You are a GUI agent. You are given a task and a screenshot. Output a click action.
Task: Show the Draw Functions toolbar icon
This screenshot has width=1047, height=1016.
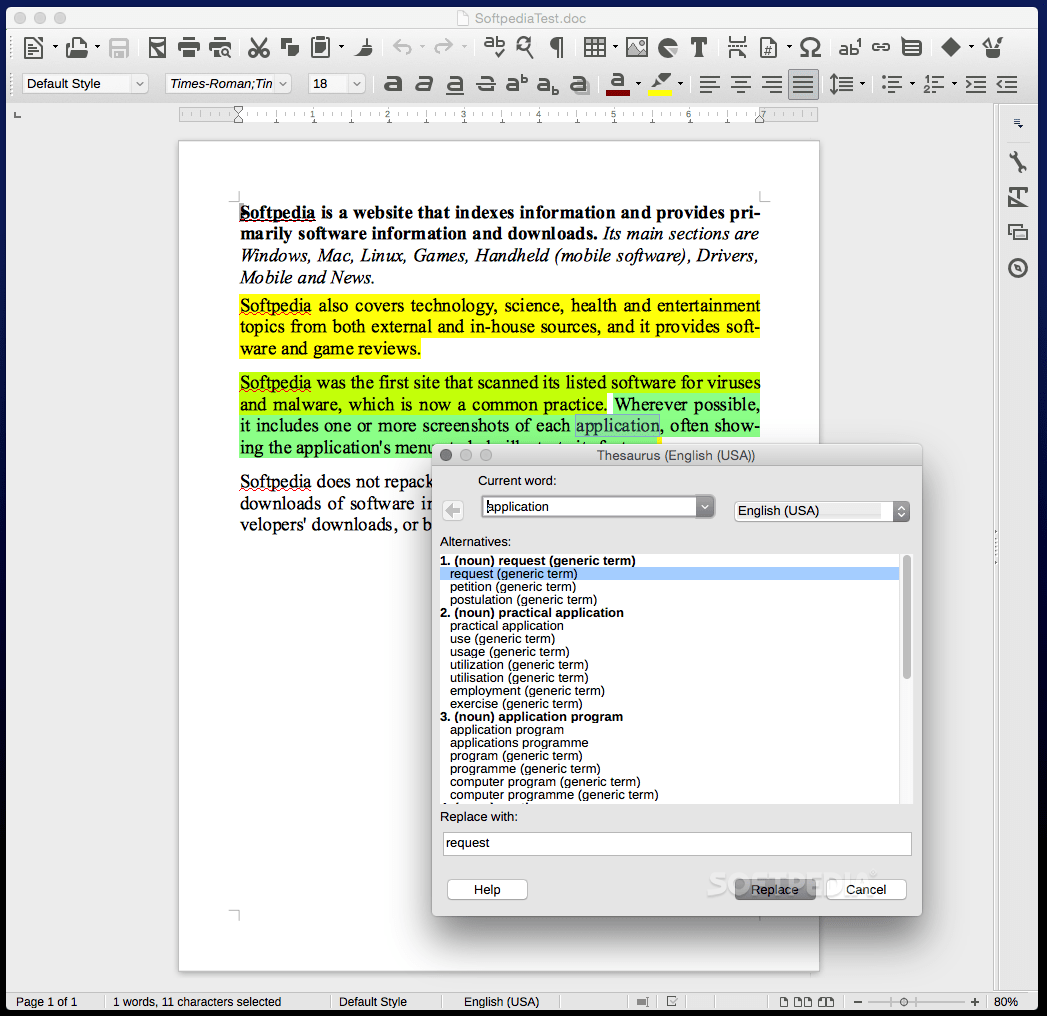click(x=993, y=47)
